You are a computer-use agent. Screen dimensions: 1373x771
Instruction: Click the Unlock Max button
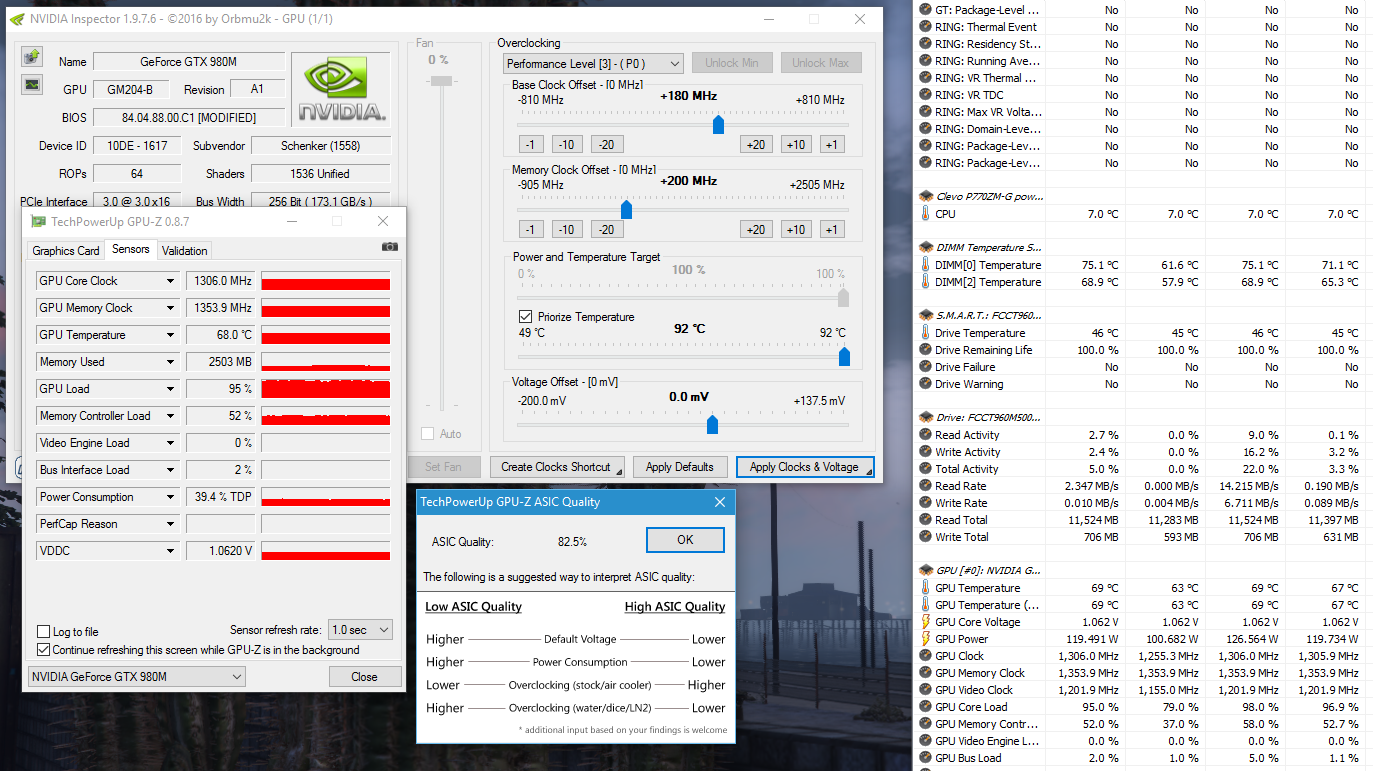821,63
